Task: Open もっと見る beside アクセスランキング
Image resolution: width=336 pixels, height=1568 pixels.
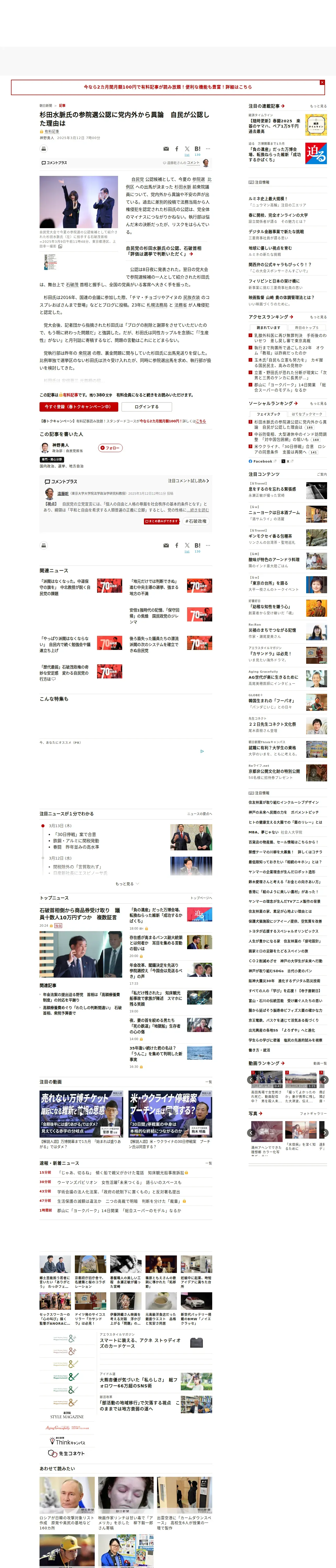Action: click(x=318, y=317)
